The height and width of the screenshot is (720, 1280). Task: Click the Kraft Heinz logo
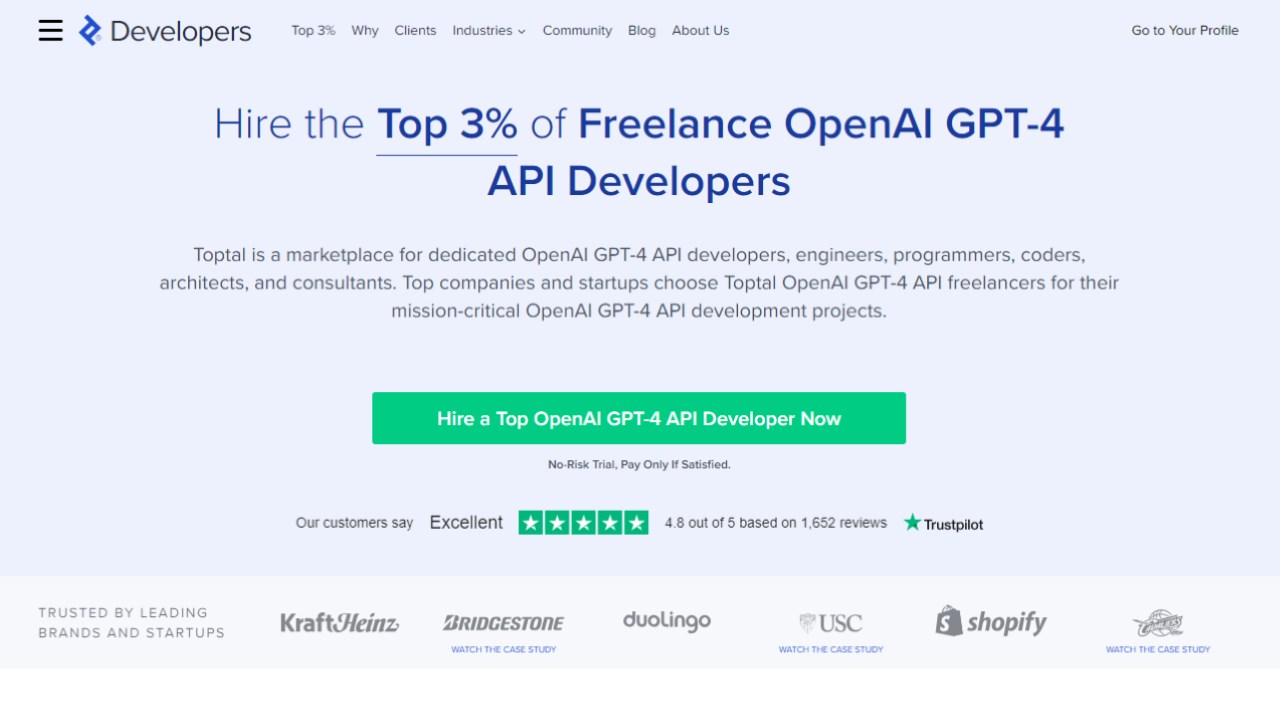coord(339,623)
